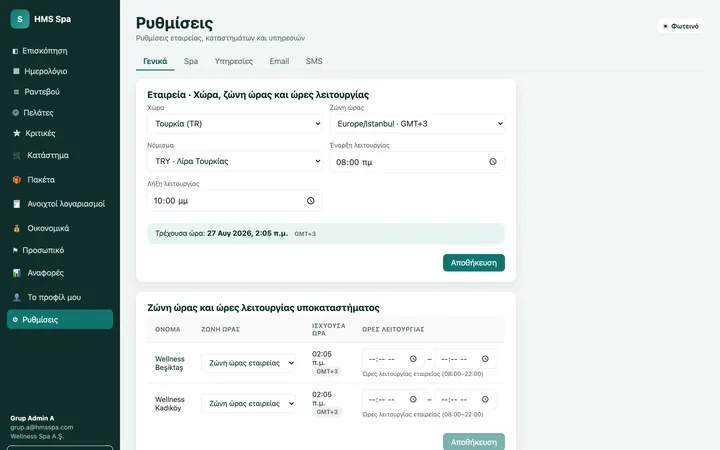Click Wellness Kadıköy opening time input
The height and width of the screenshot is (450, 720).
(393, 399)
